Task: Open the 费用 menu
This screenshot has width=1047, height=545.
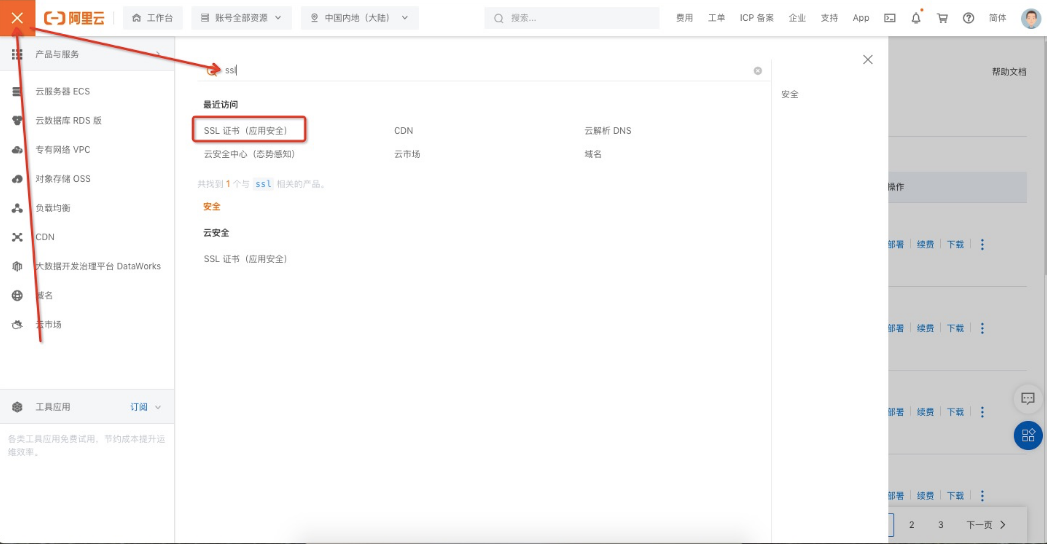Action: tap(684, 18)
